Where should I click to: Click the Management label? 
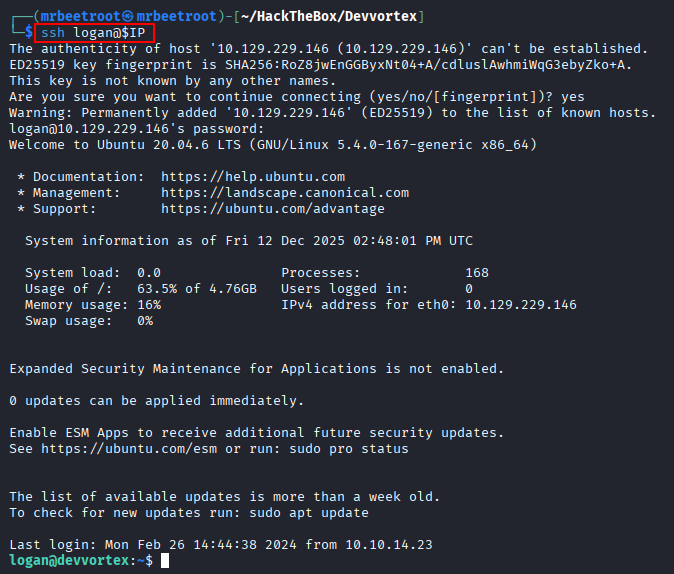pyautogui.click(x=77, y=193)
